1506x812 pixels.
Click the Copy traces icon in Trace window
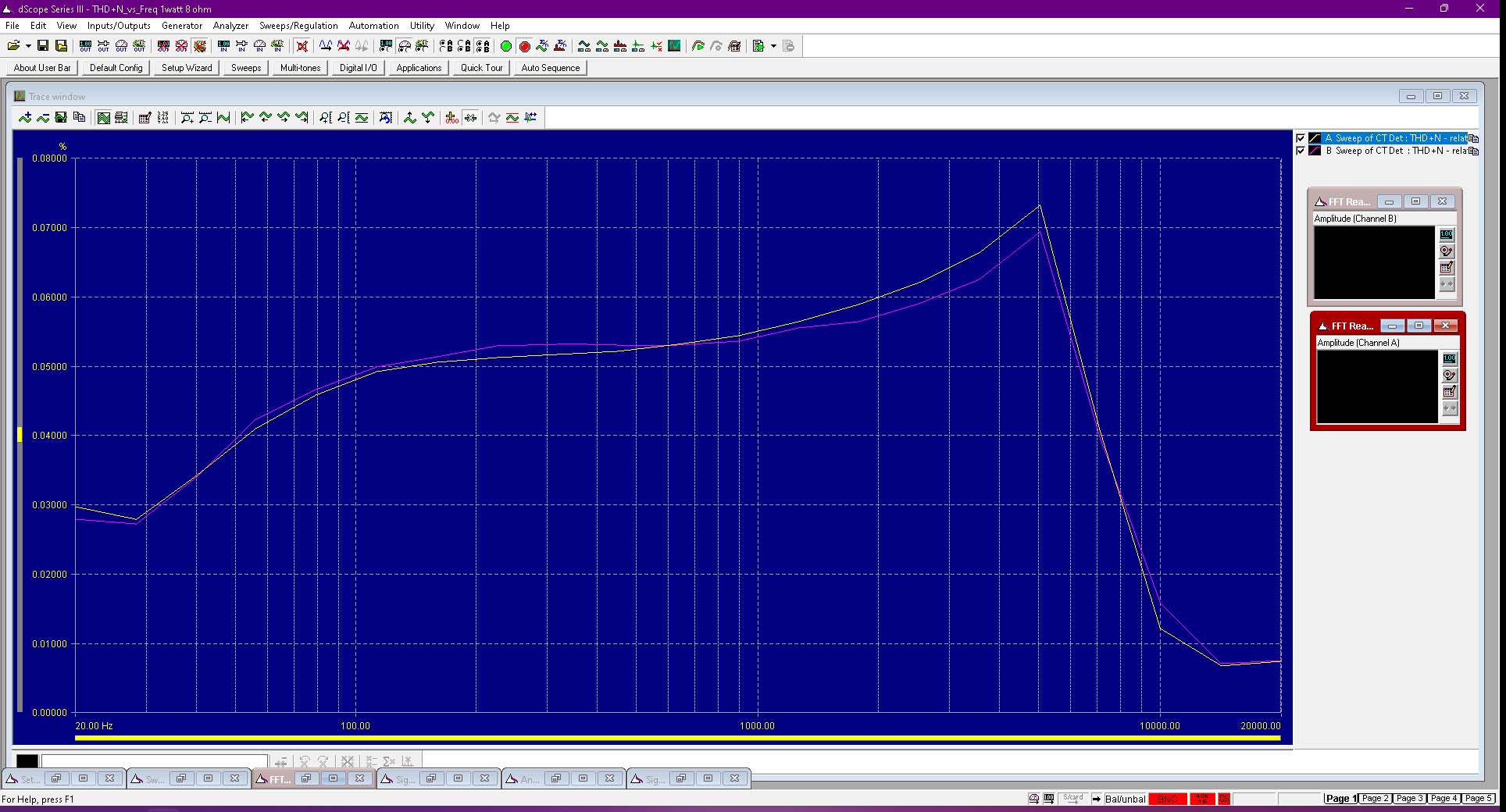point(79,118)
